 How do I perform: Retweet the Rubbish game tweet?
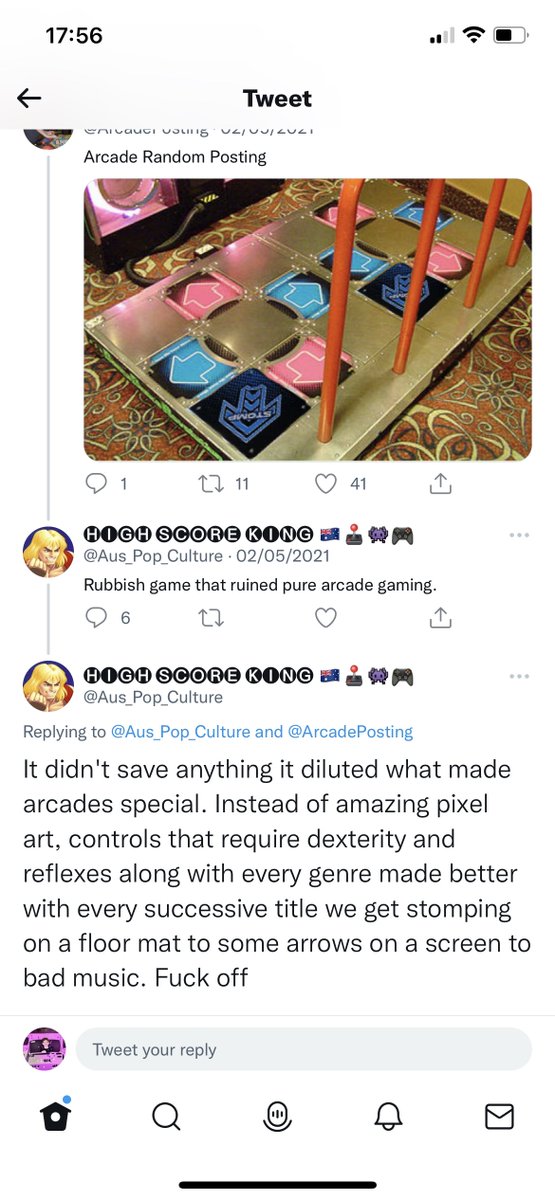pos(211,618)
